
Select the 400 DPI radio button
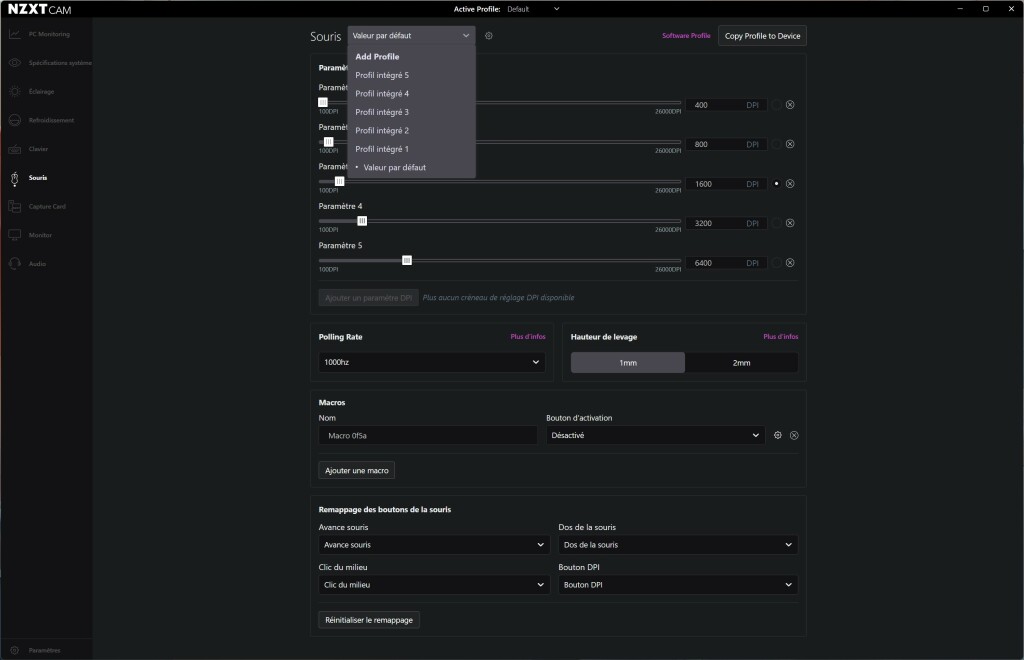(775, 103)
